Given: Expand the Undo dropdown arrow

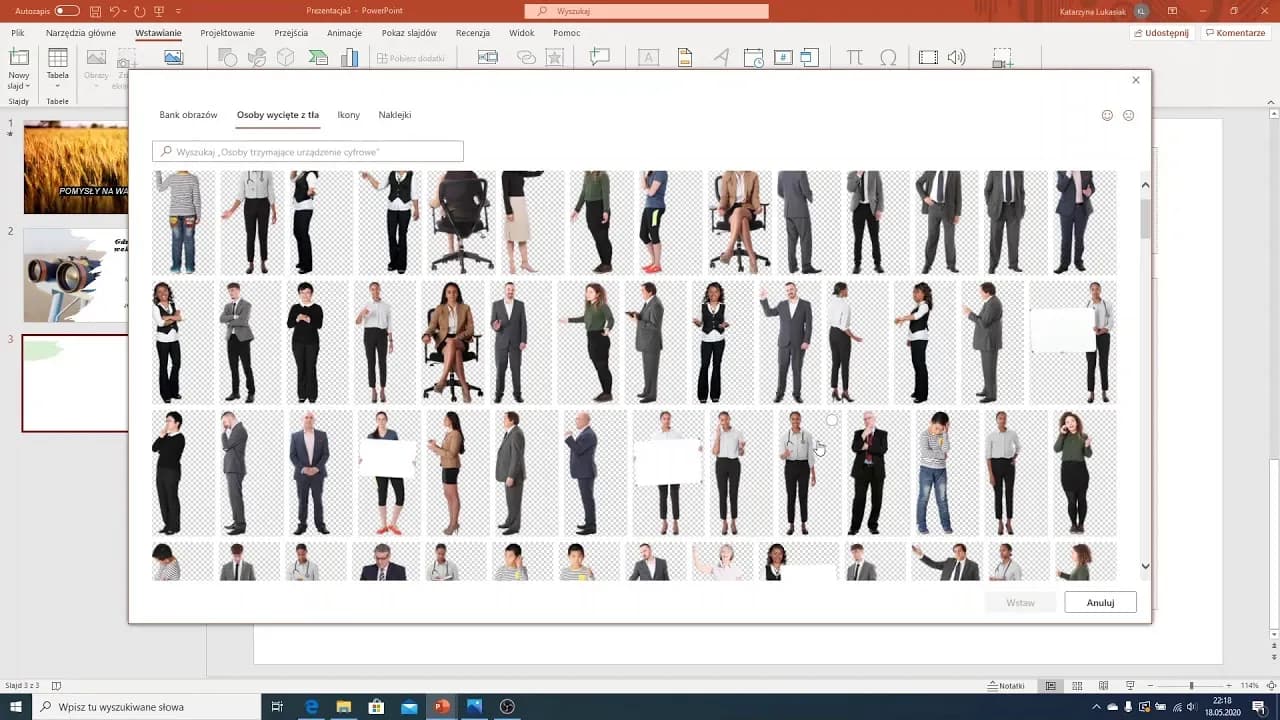Looking at the screenshot, I should click(127, 11).
